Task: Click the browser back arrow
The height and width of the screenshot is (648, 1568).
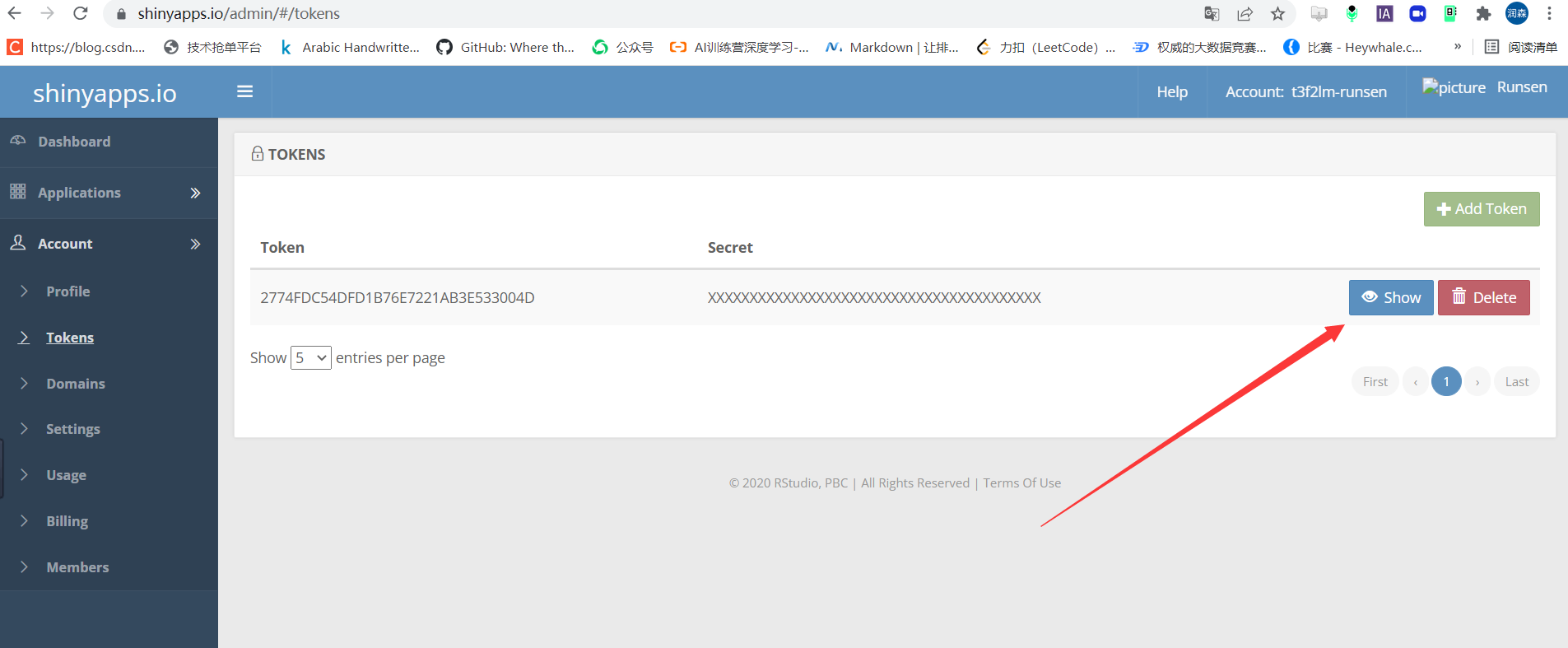Action: [15, 13]
